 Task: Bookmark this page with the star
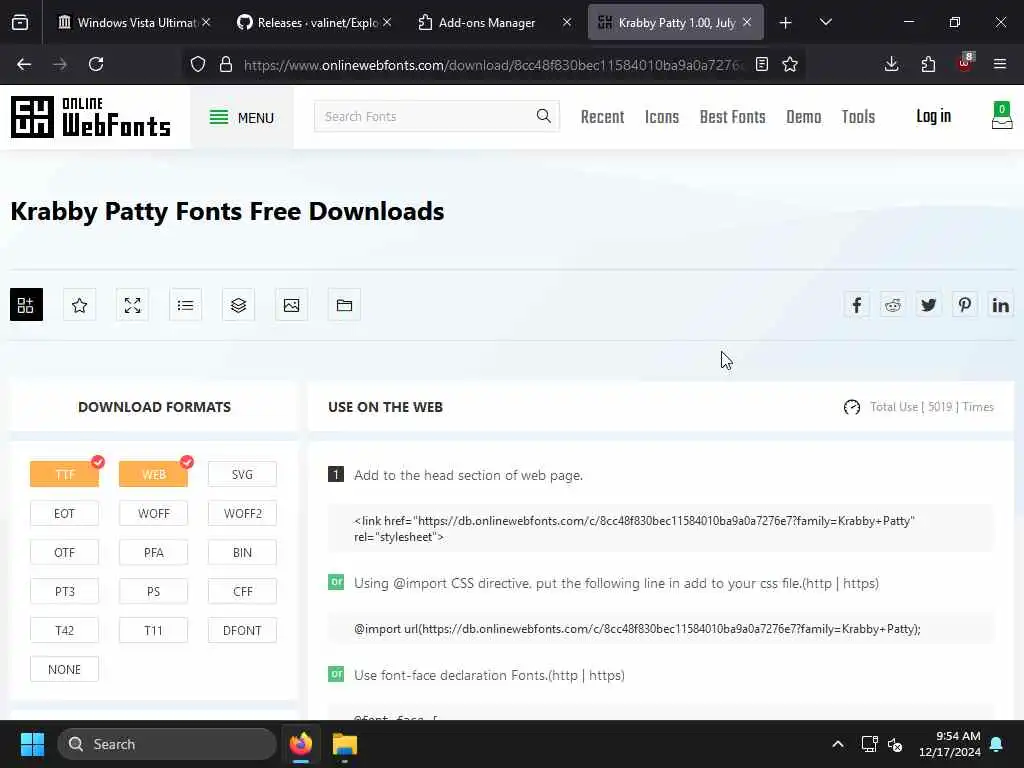point(790,64)
